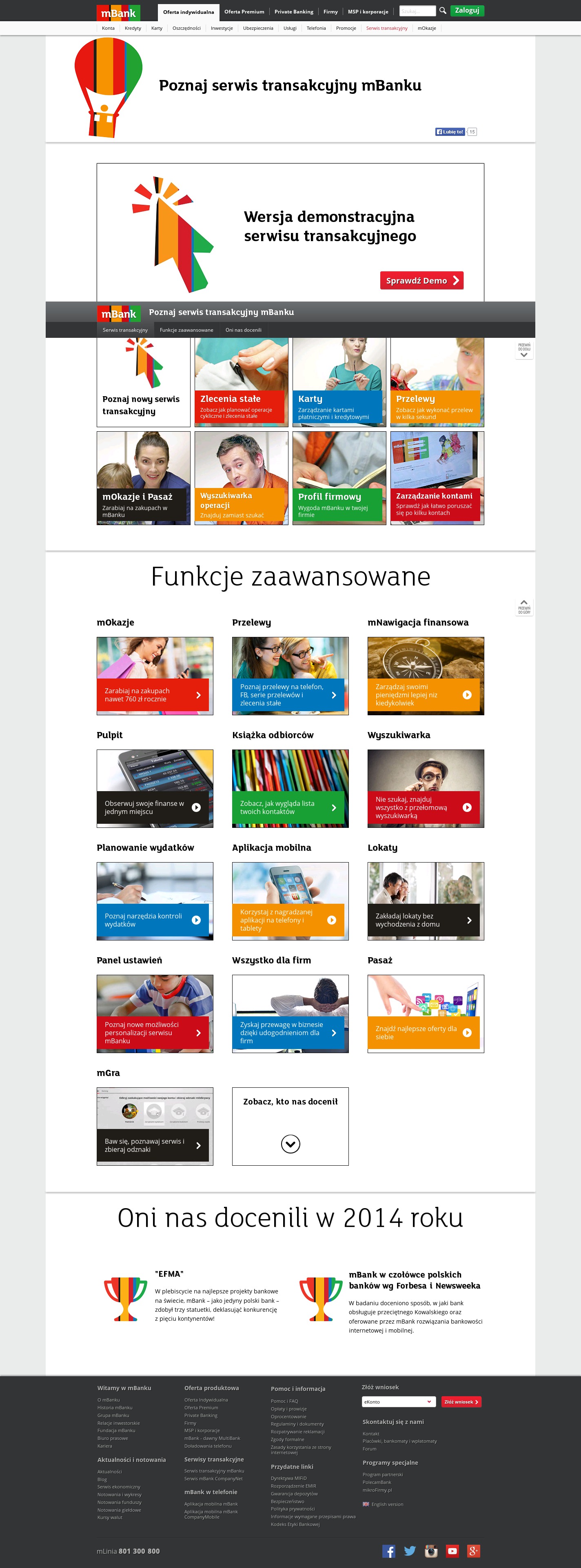This screenshot has height=1568, width=581.
Task: Open the Profil firmowy tile
Action: tap(339, 478)
